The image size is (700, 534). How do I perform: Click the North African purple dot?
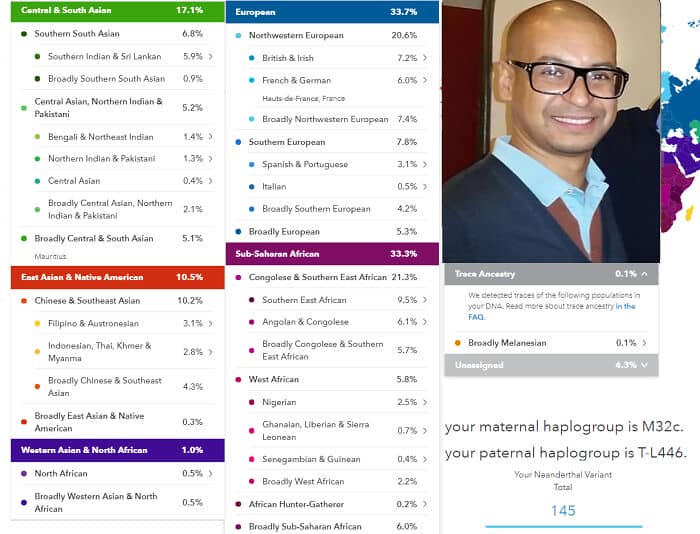pyautogui.click(x=24, y=473)
